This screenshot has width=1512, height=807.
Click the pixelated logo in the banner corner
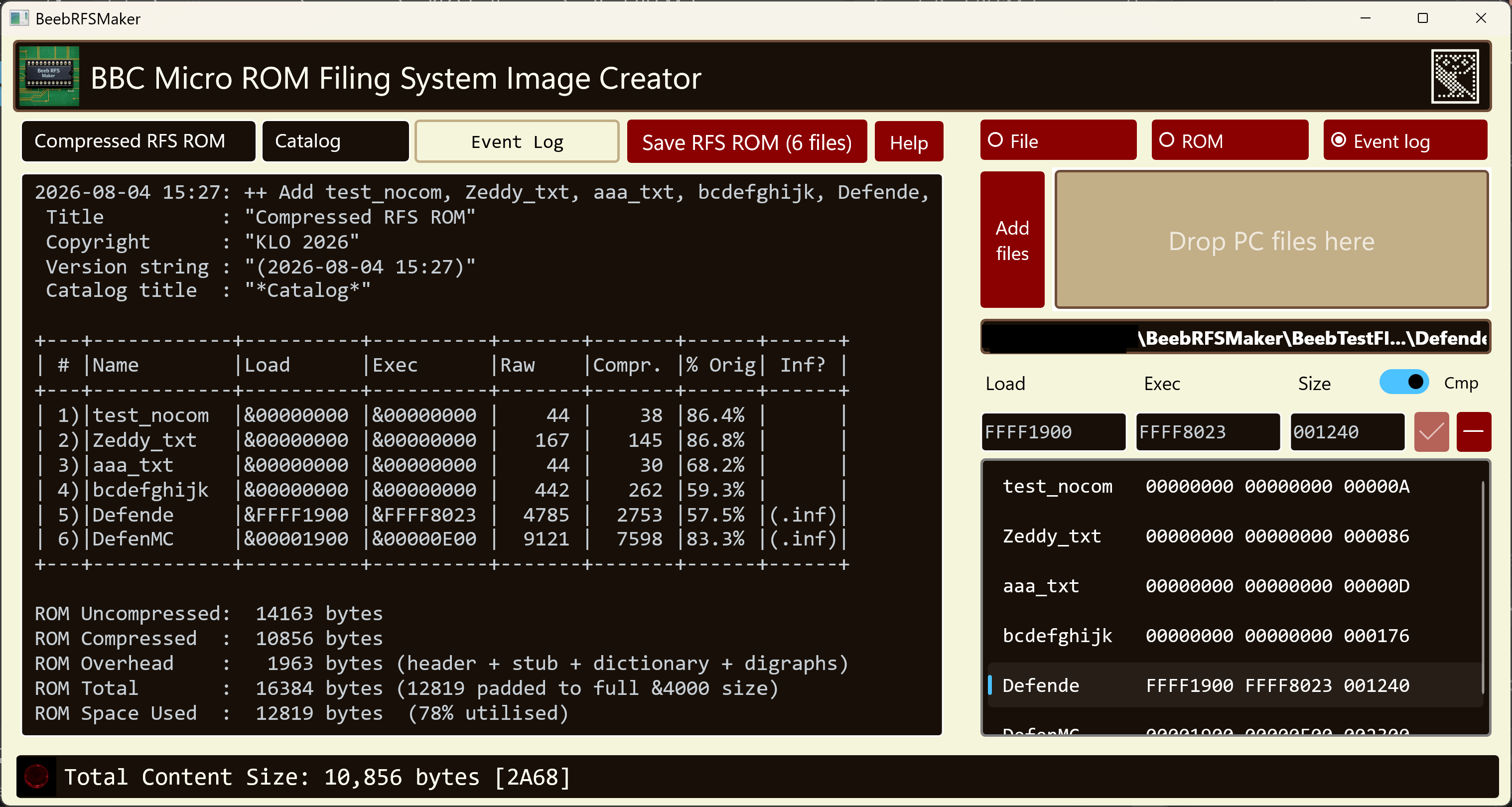tap(1455, 76)
